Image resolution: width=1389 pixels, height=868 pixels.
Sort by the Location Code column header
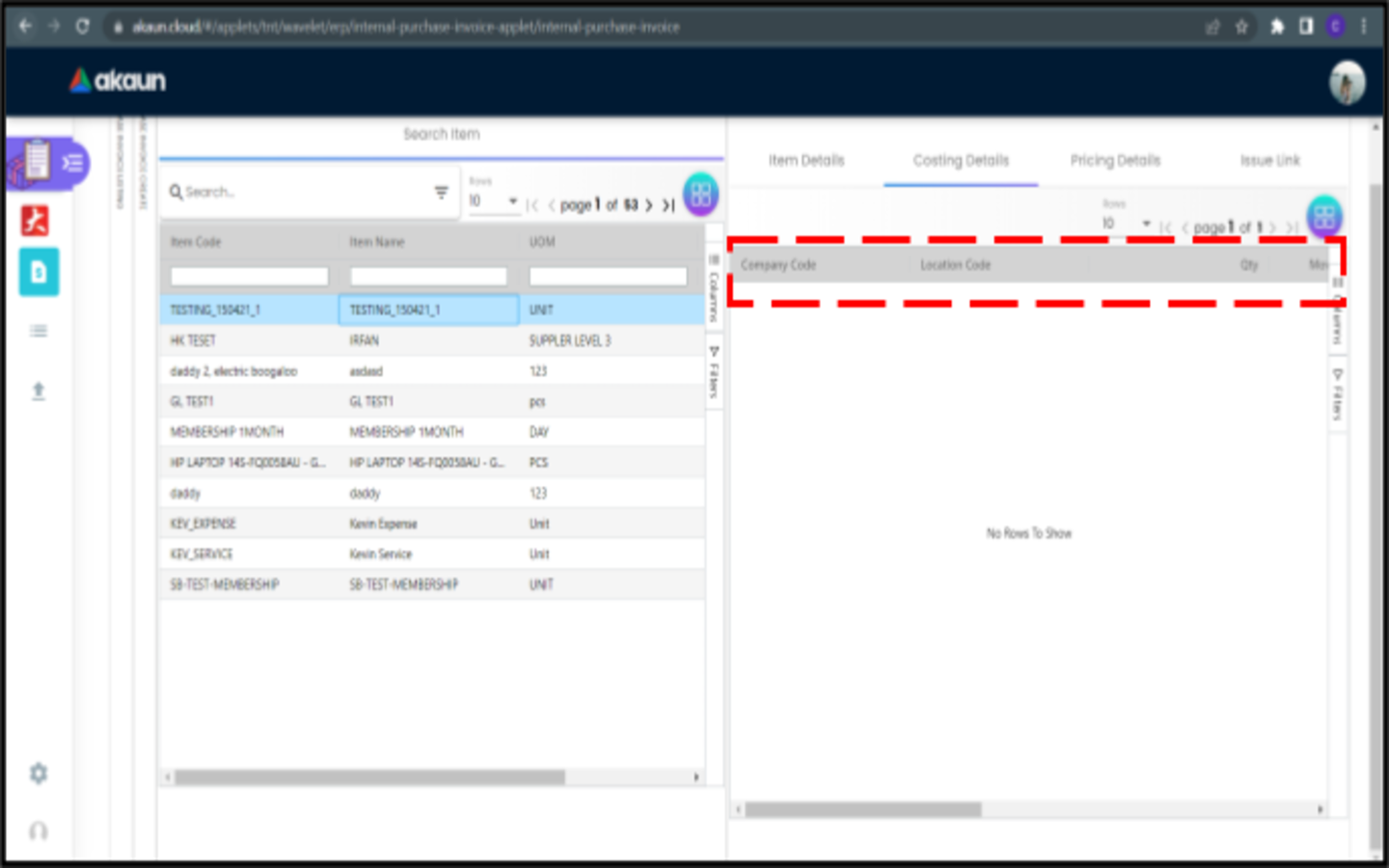(x=955, y=264)
